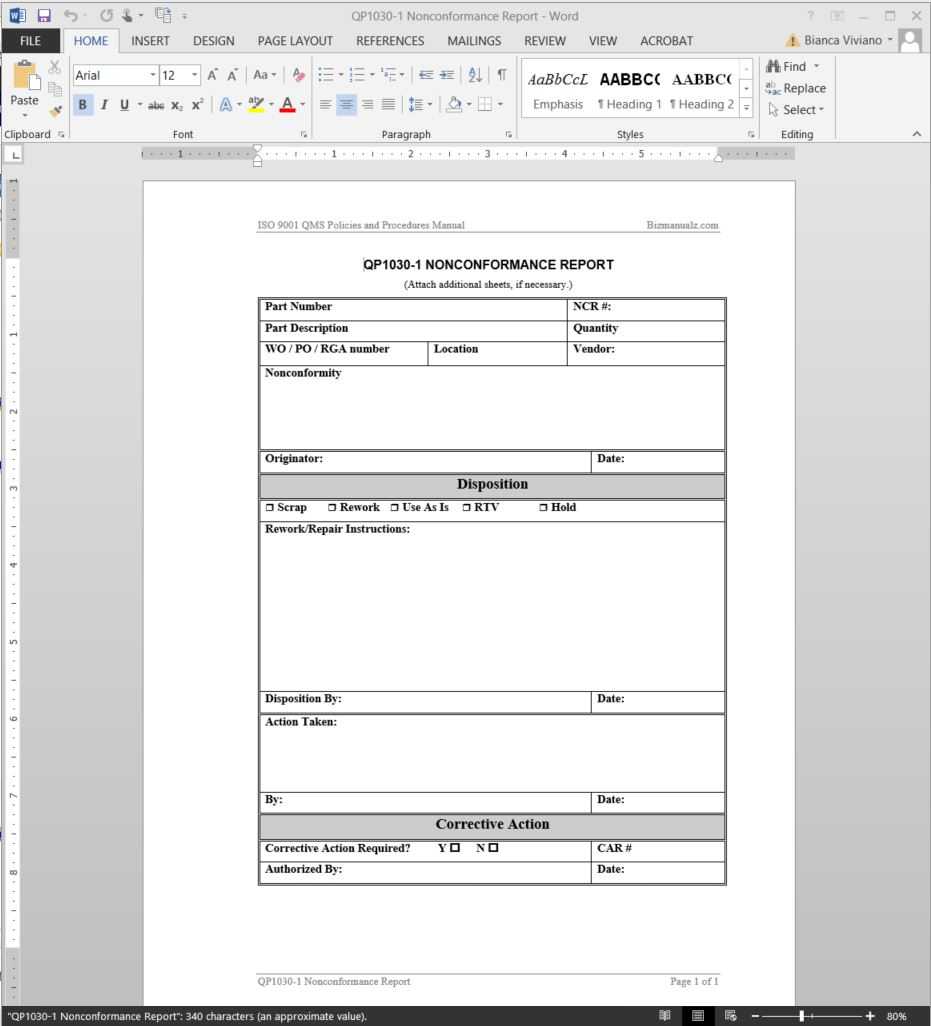931x1026 pixels.
Task: Click the Bullets list icon
Action: (325, 75)
